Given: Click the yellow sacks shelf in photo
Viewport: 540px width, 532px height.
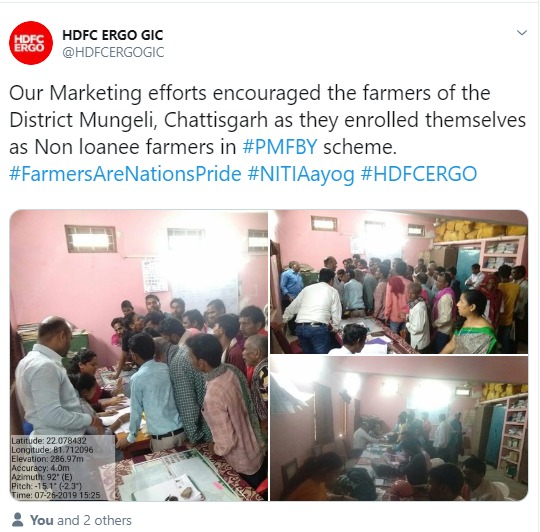Looking at the screenshot, I should click(480, 230).
